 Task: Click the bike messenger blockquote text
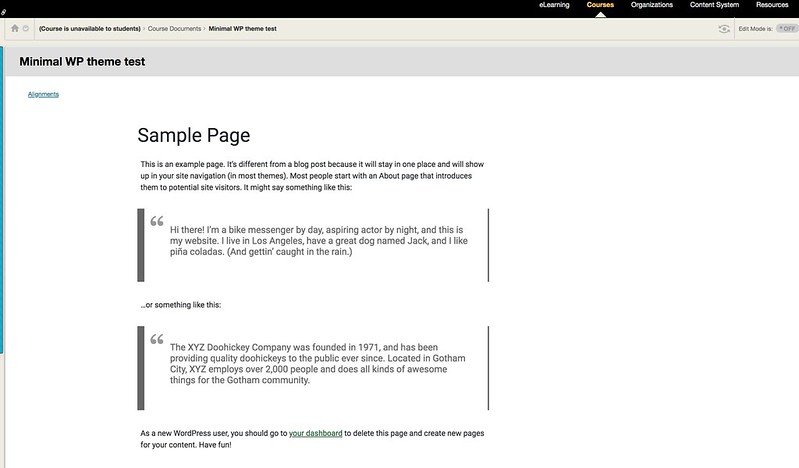318,241
